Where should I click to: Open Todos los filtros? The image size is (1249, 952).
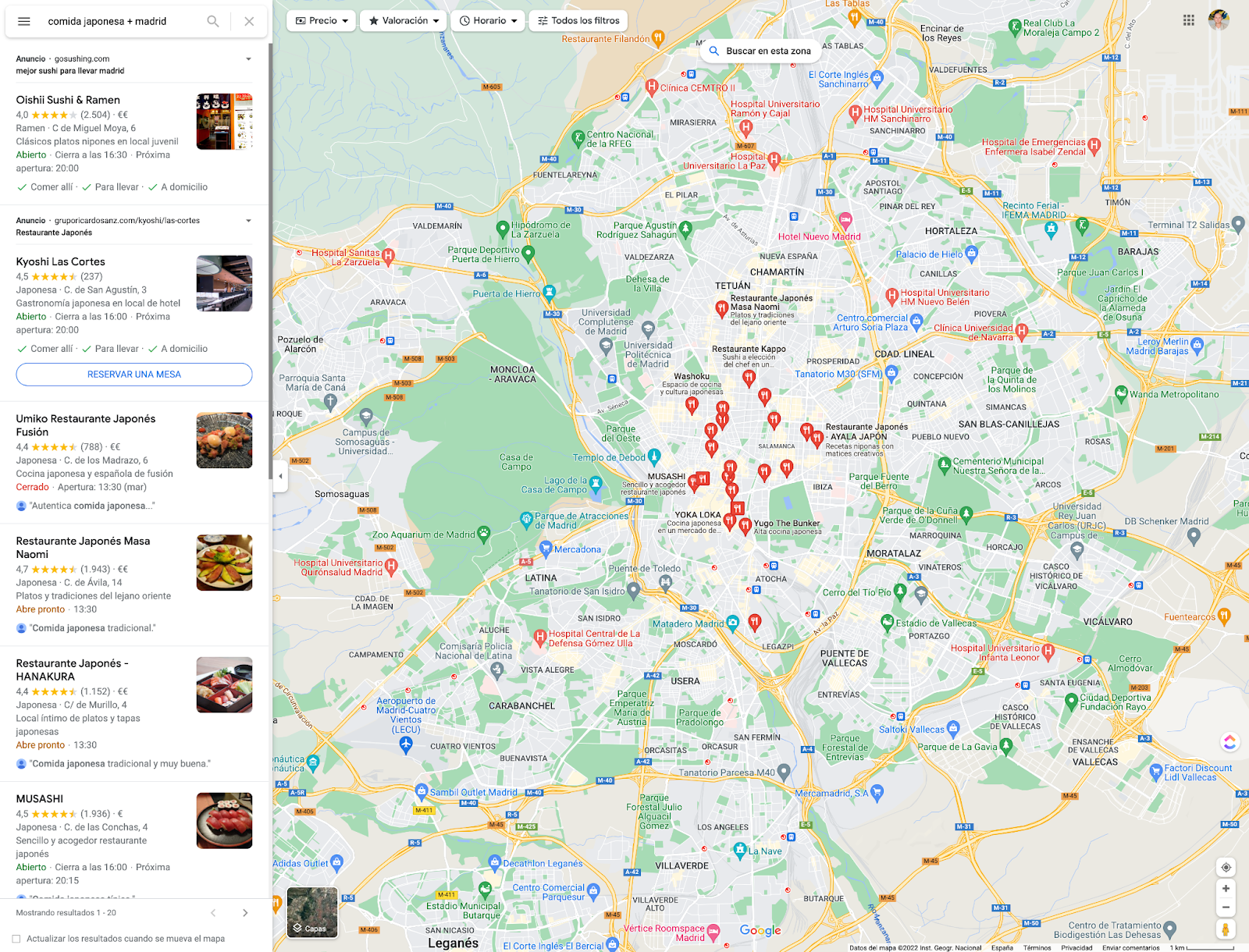click(x=578, y=21)
